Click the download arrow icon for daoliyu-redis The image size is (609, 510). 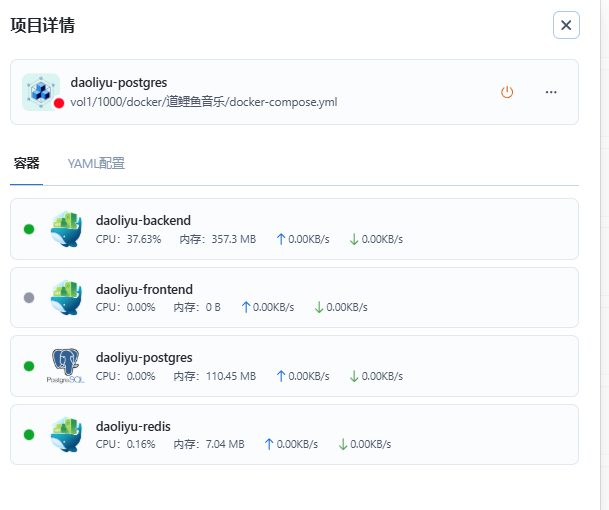tap(343, 444)
